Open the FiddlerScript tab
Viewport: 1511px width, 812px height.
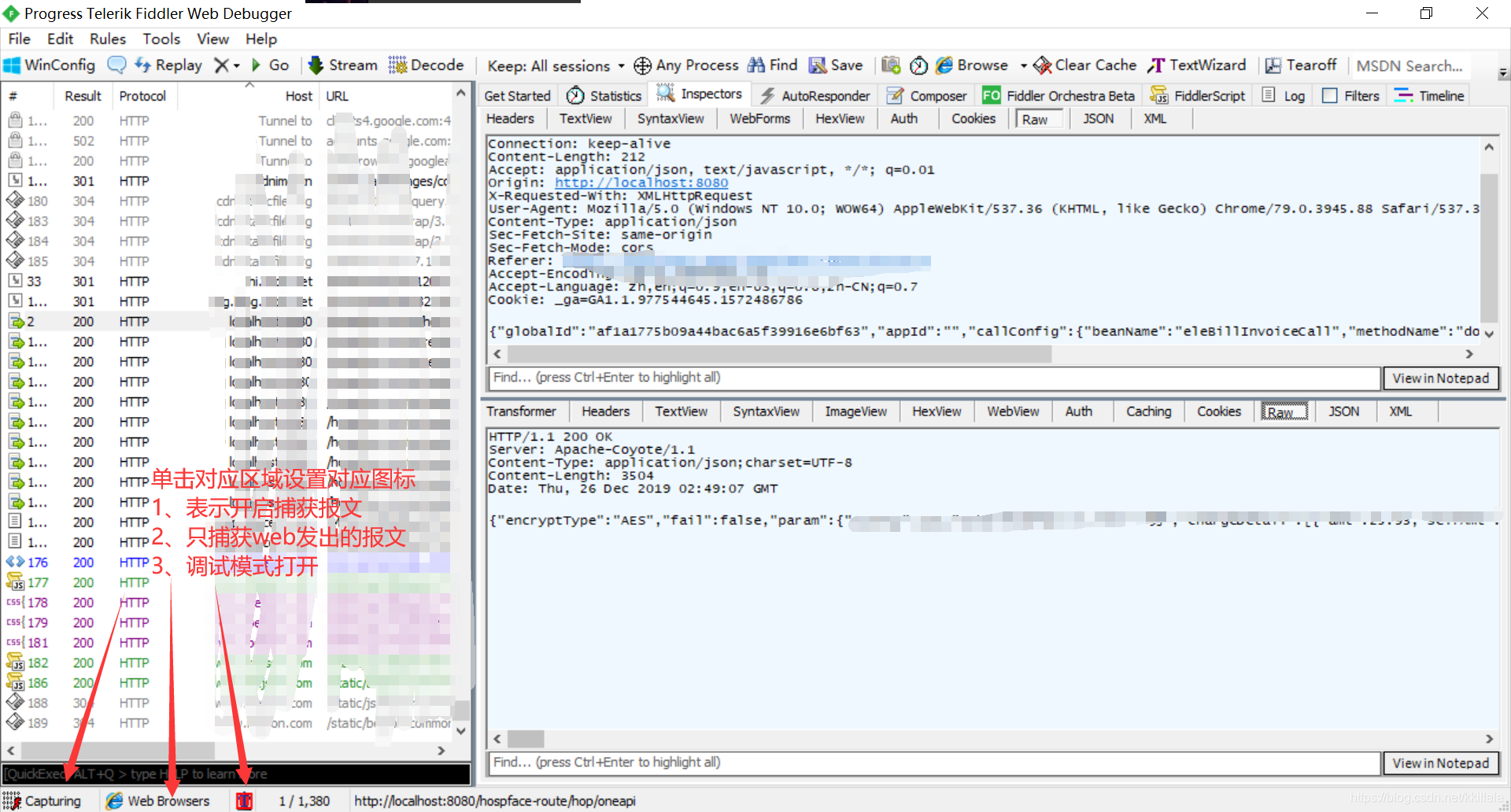click(x=1198, y=95)
